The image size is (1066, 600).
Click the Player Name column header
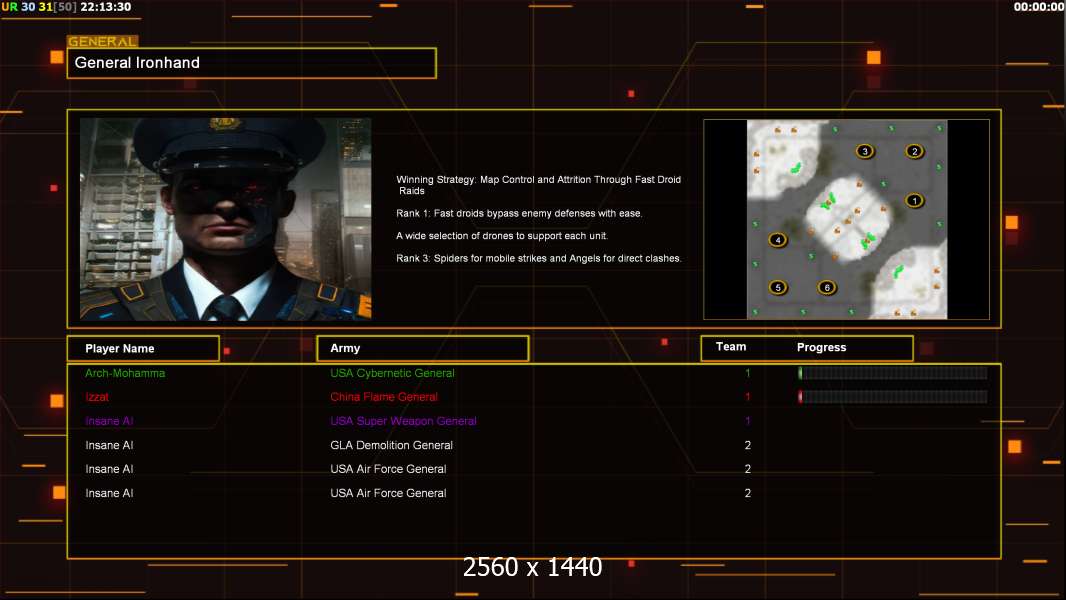[x=143, y=349]
